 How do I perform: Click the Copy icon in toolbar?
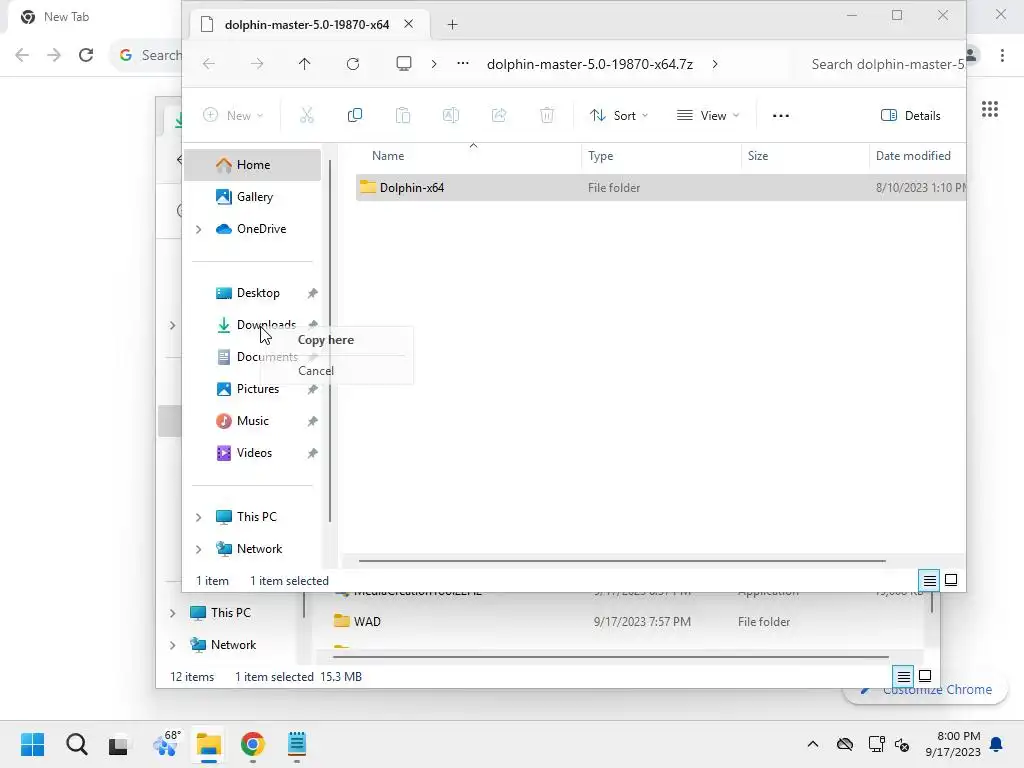(355, 116)
